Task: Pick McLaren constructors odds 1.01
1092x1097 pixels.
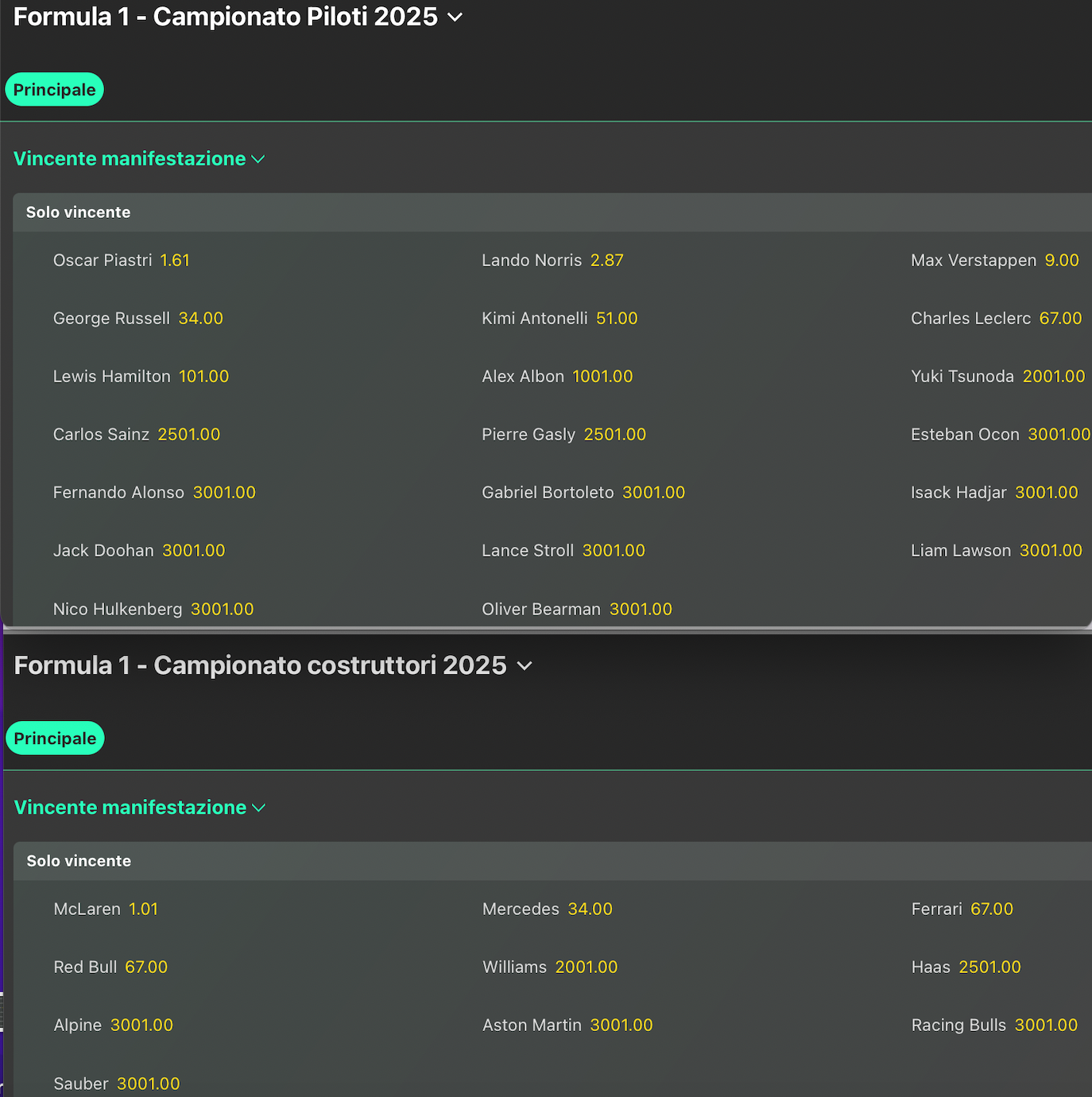Action: point(143,909)
